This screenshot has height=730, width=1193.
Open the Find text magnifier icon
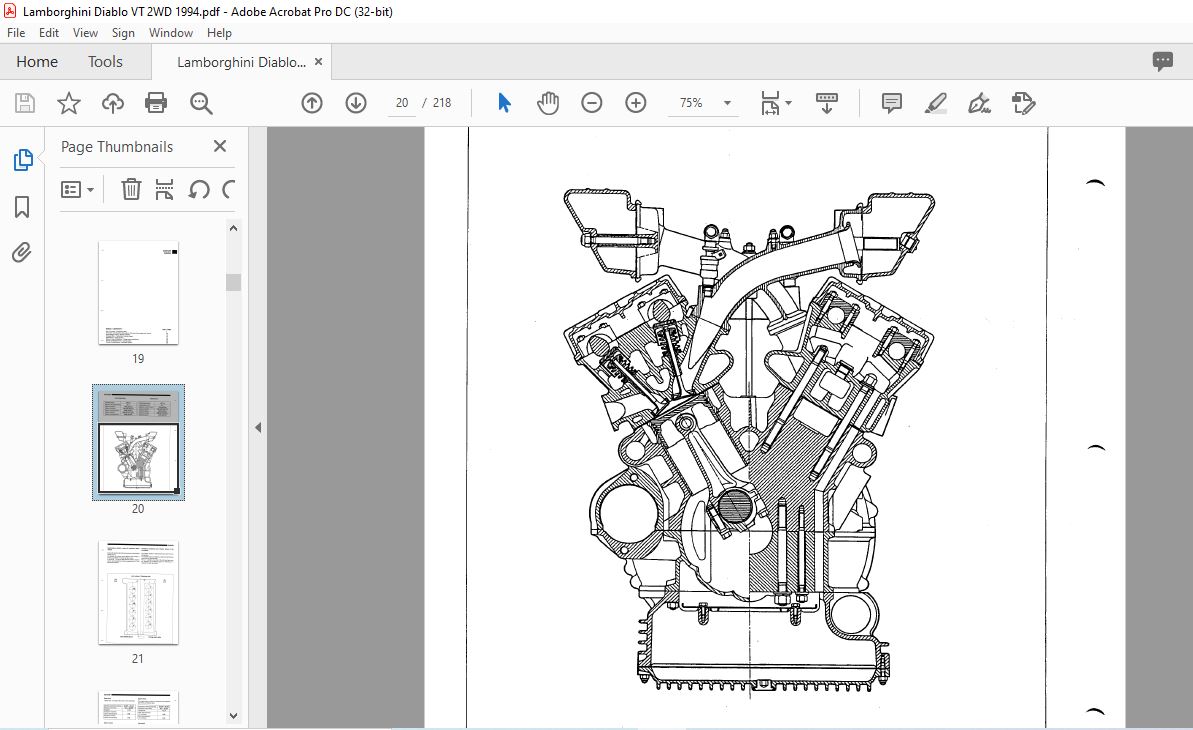click(201, 104)
